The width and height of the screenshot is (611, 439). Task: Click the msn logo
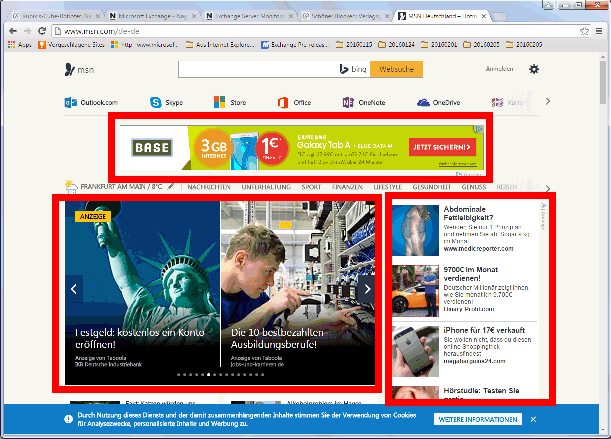click(x=79, y=70)
